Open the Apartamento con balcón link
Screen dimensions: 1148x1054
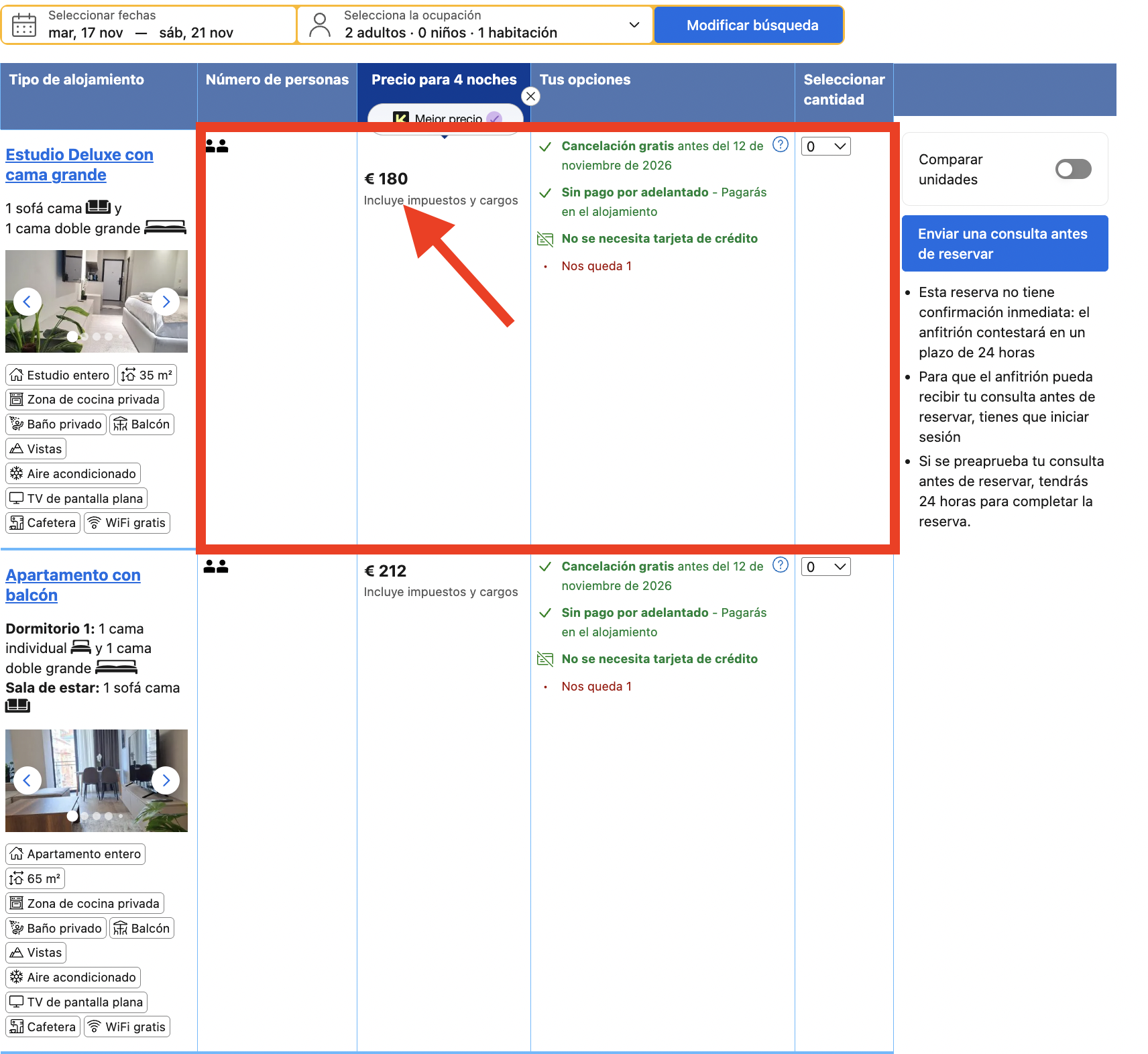[x=73, y=585]
